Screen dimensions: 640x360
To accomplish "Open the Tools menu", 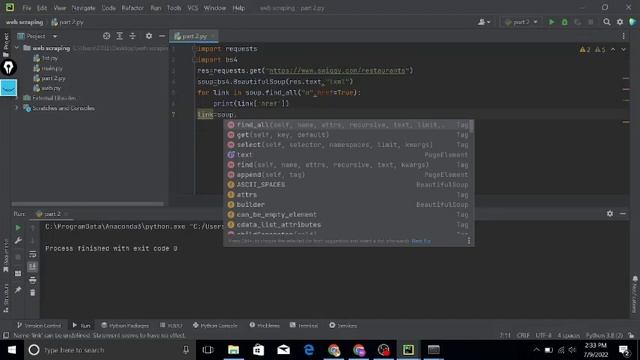I will point(174,8).
